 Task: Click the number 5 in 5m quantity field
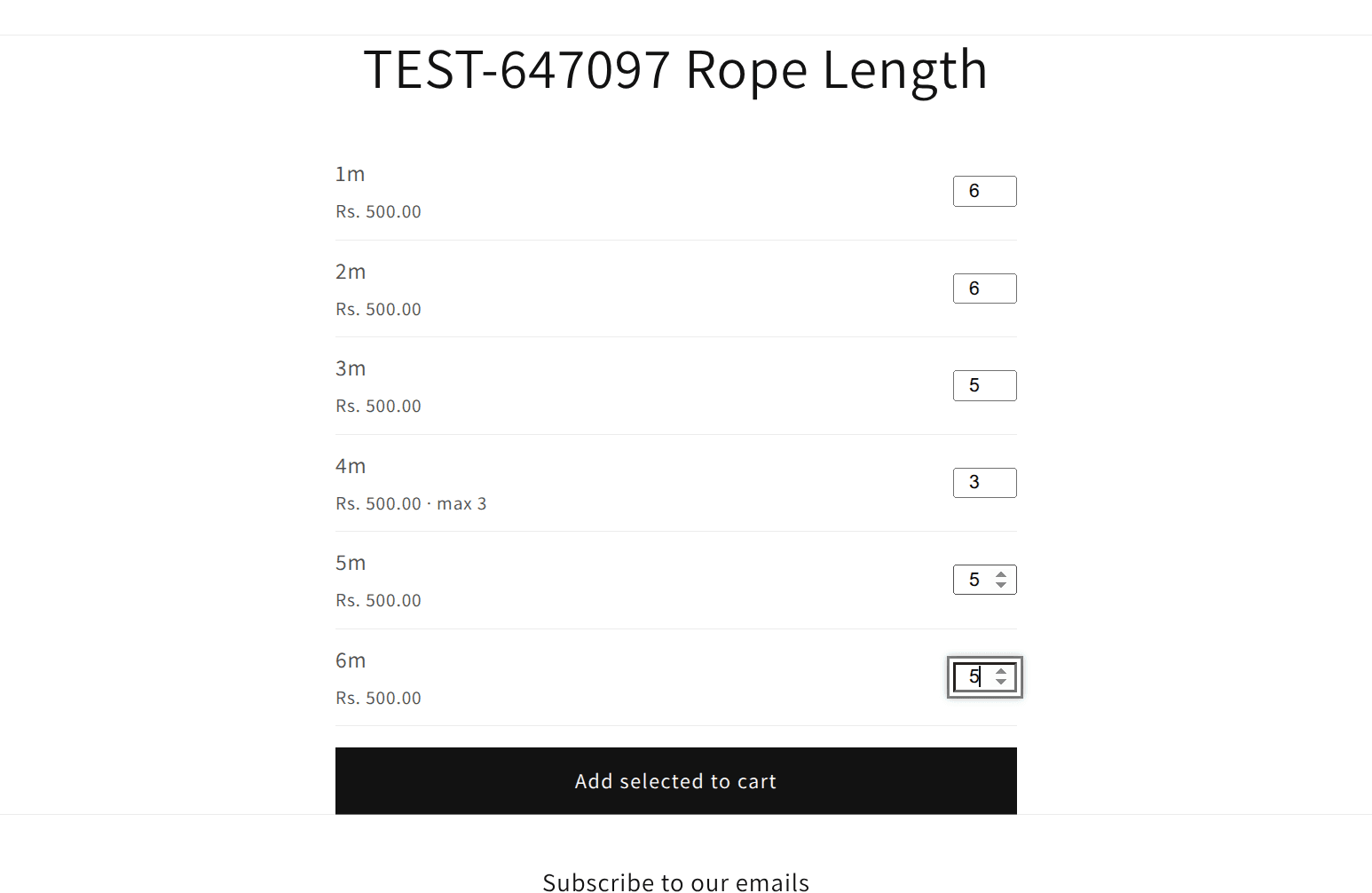coord(974,580)
